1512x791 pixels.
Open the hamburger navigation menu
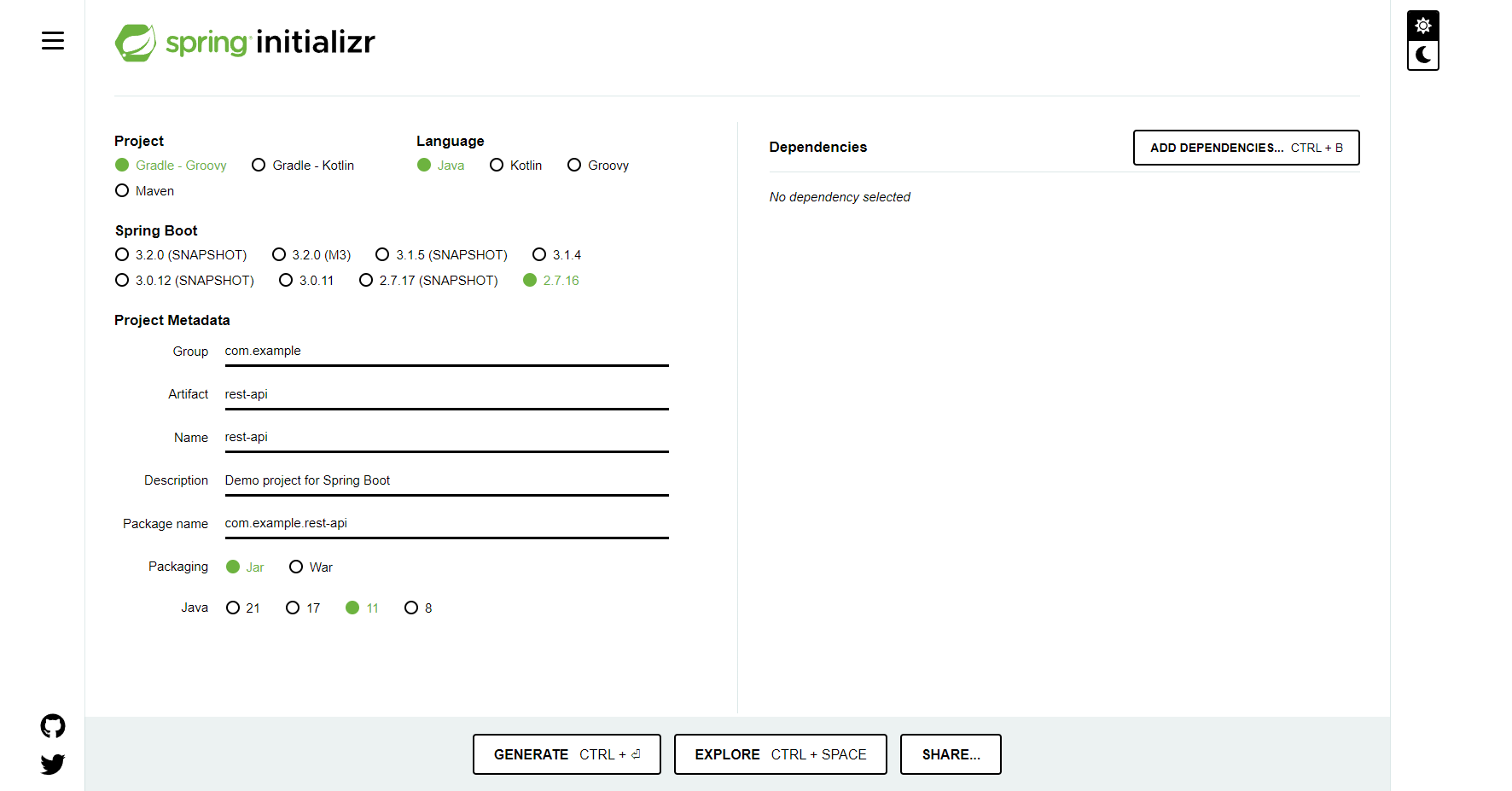[53, 41]
